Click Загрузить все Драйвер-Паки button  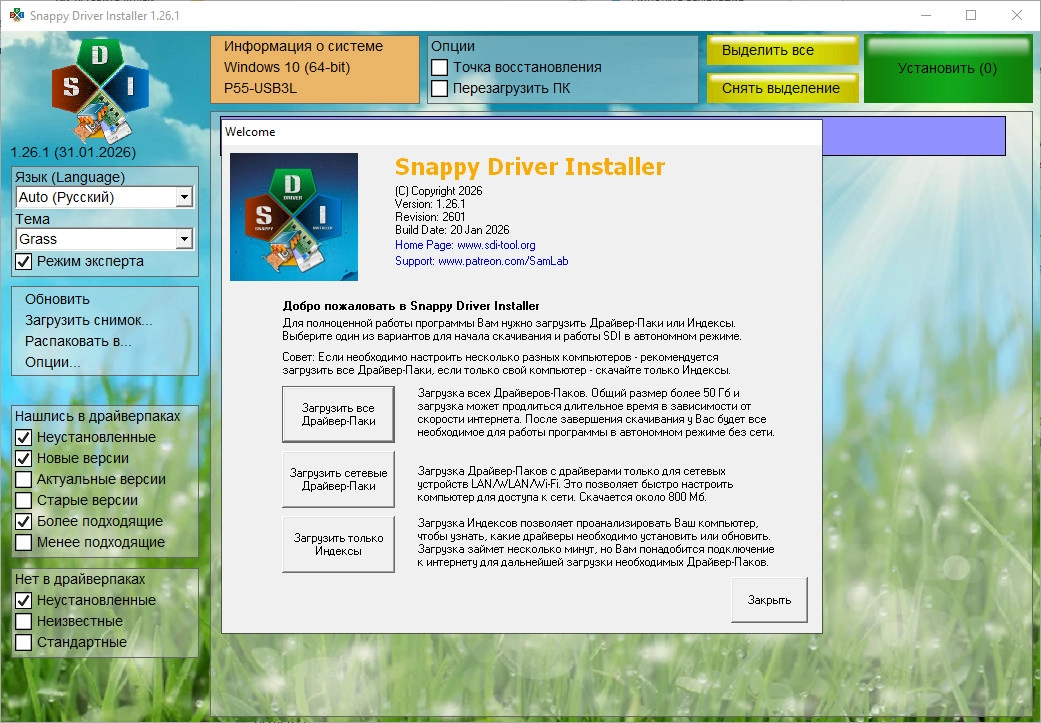click(x=338, y=414)
